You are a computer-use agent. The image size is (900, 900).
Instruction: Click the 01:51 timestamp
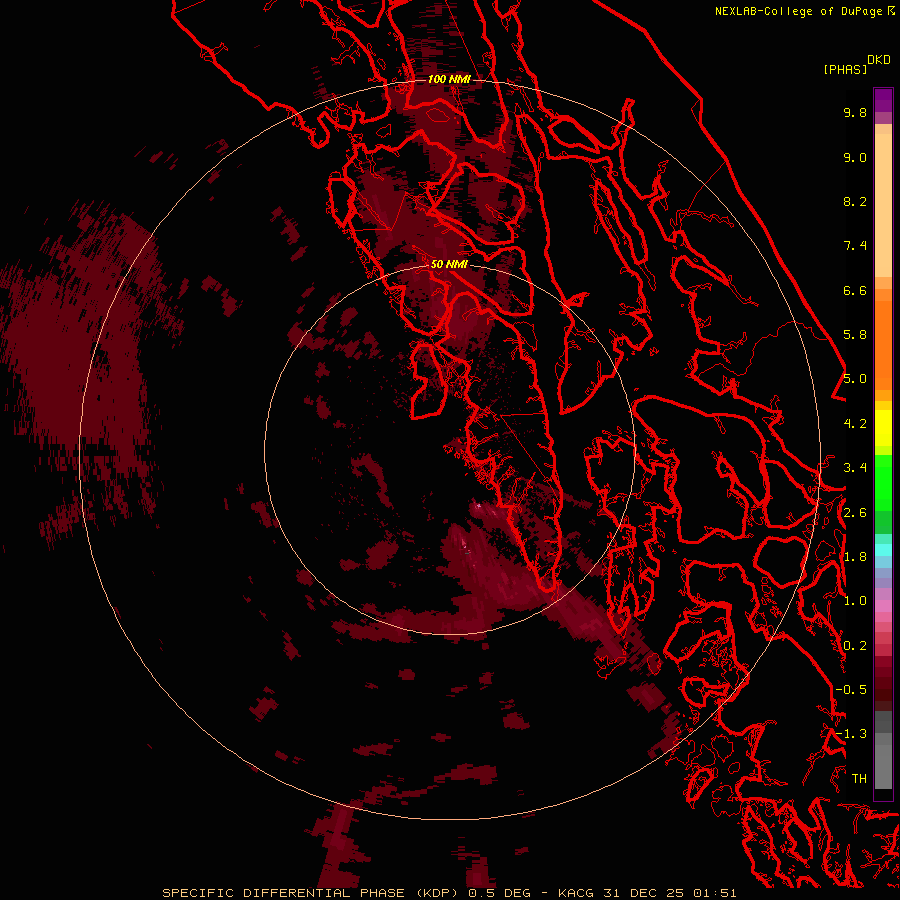(x=715, y=893)
